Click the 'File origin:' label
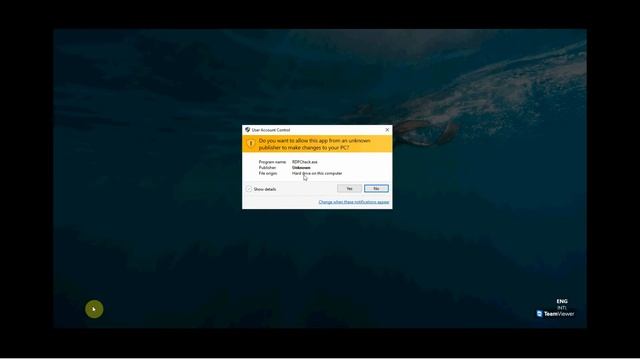 pos(268,173)
